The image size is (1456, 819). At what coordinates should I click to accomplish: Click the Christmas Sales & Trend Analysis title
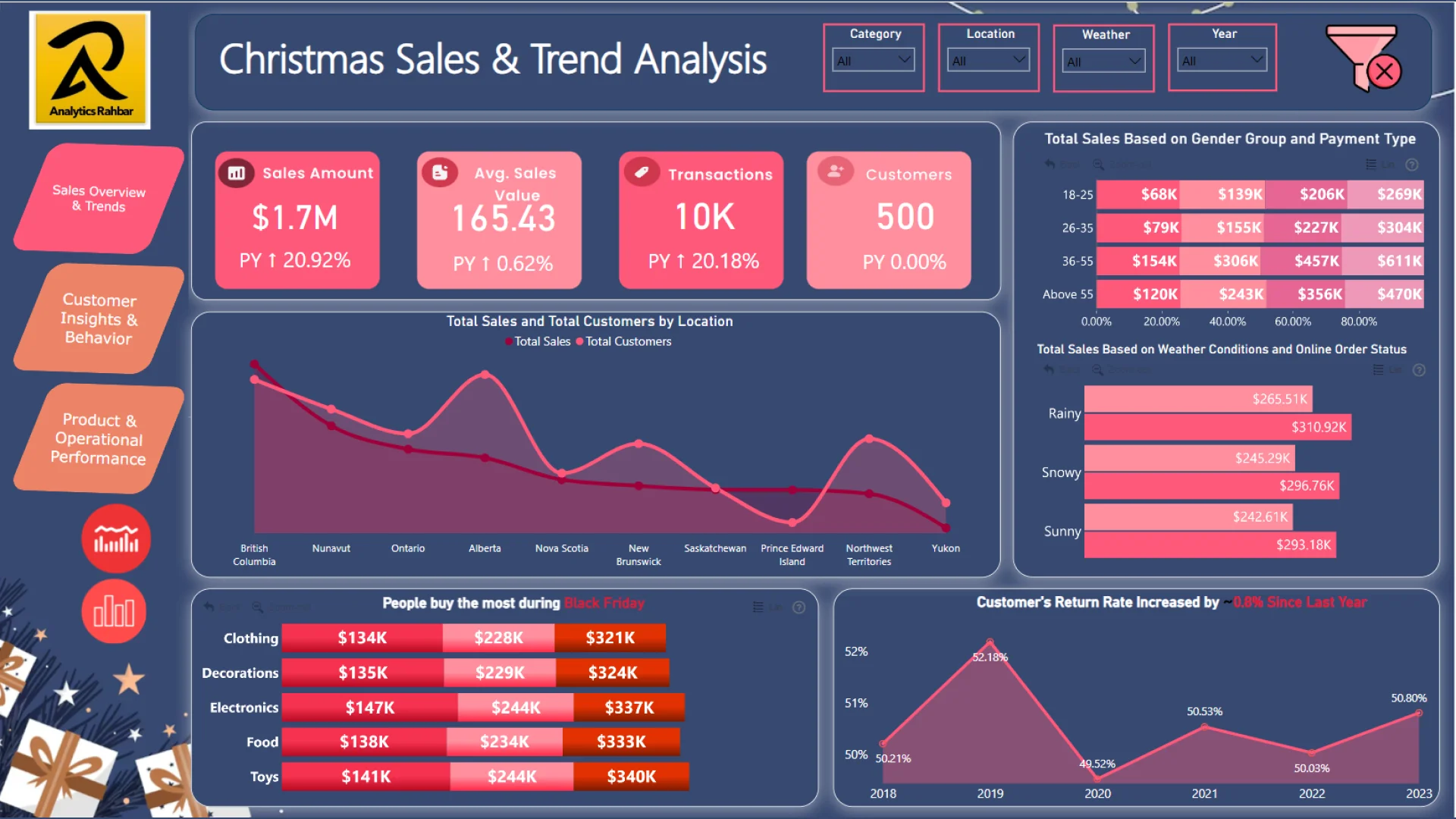pyautogui.click(x=493, y=59)
